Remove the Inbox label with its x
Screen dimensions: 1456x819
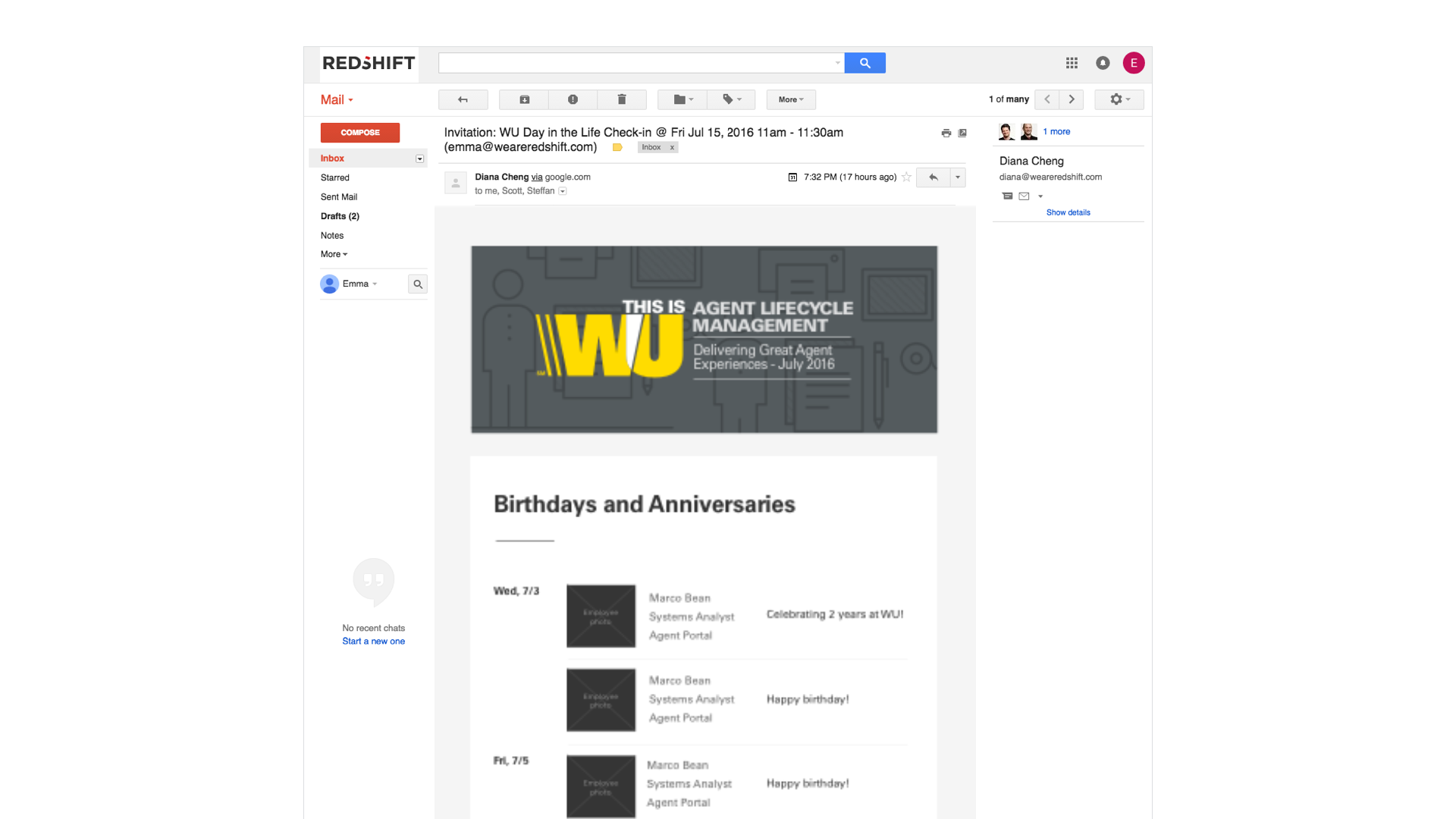[x=672, y=147]
